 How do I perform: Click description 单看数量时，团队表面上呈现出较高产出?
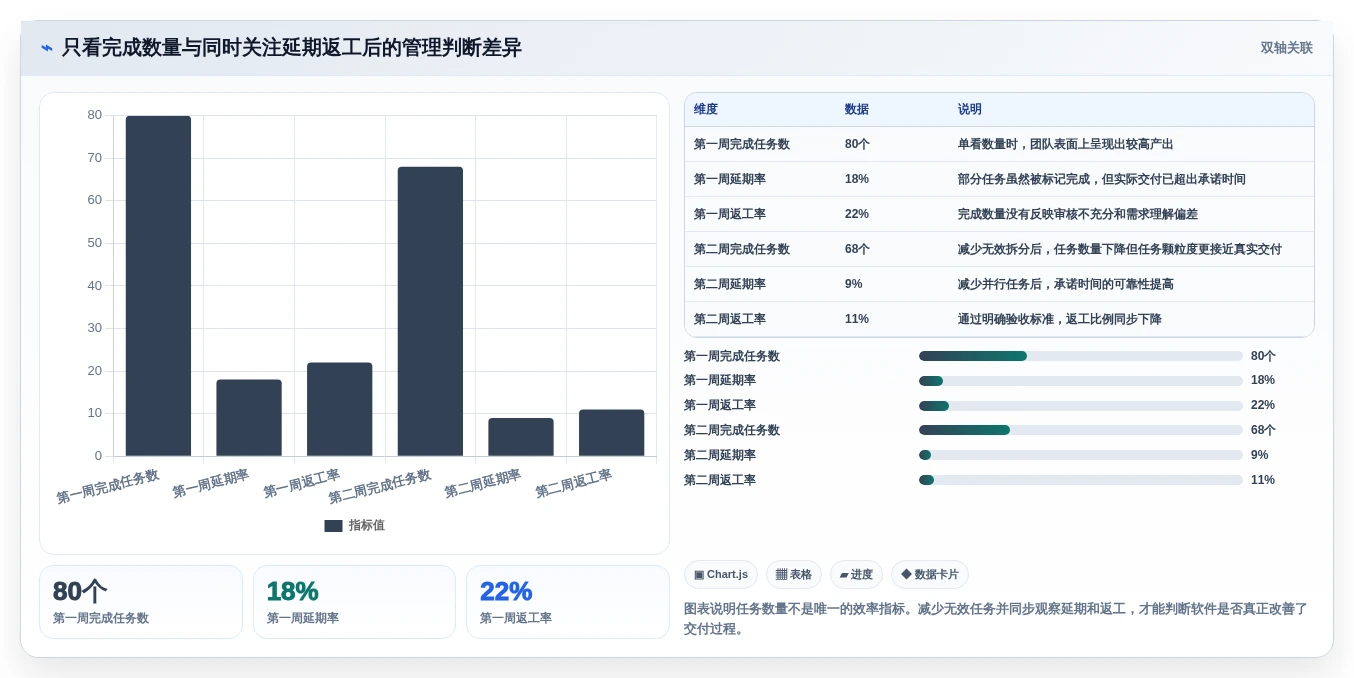point(1066,144)
